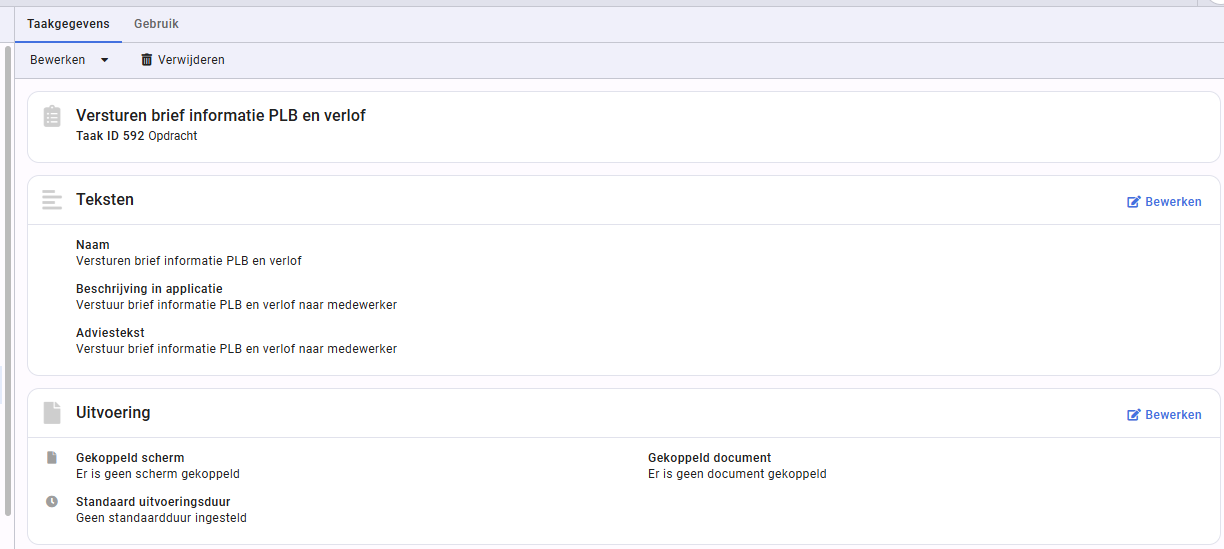Switch to the Gebruik tab
The image size is (1224, 549).
(156, 24)
